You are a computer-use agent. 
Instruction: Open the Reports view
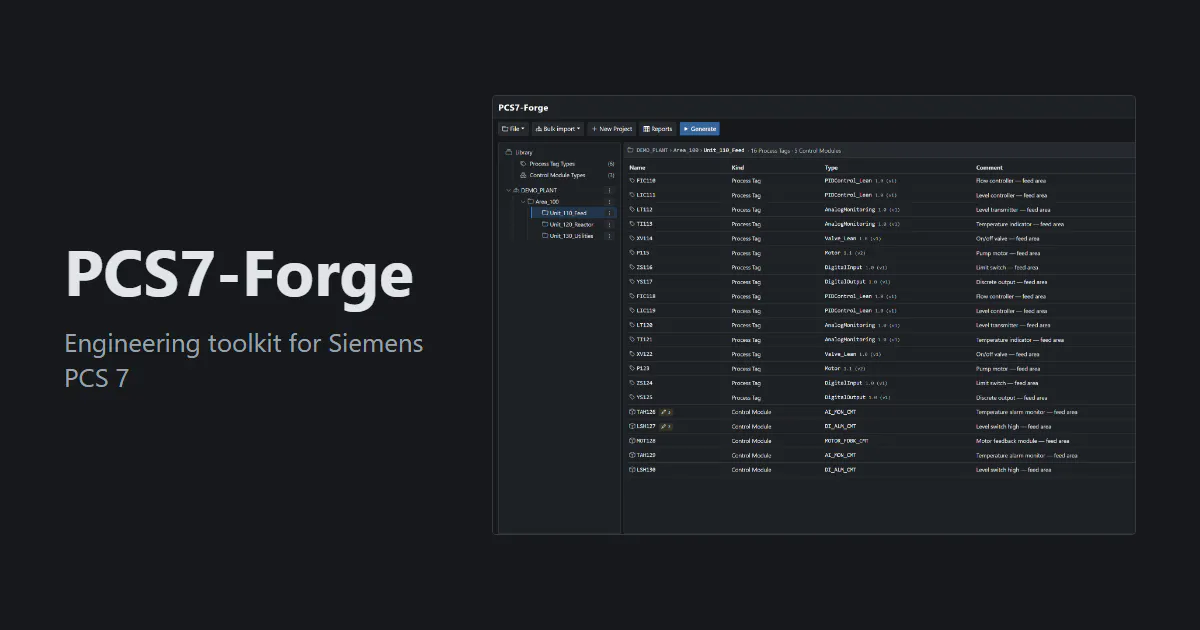[658, 129]
